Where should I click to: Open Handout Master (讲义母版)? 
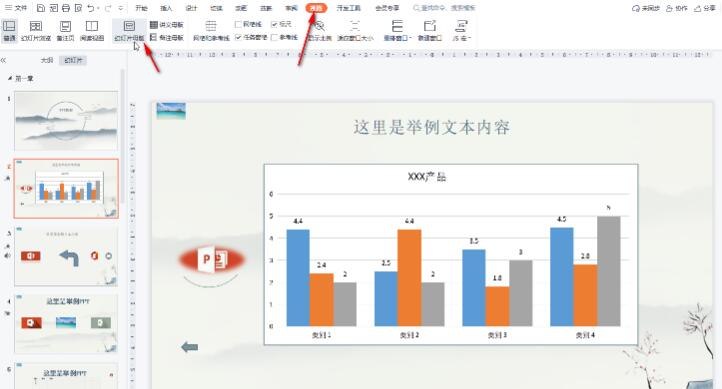pos(167,24)
